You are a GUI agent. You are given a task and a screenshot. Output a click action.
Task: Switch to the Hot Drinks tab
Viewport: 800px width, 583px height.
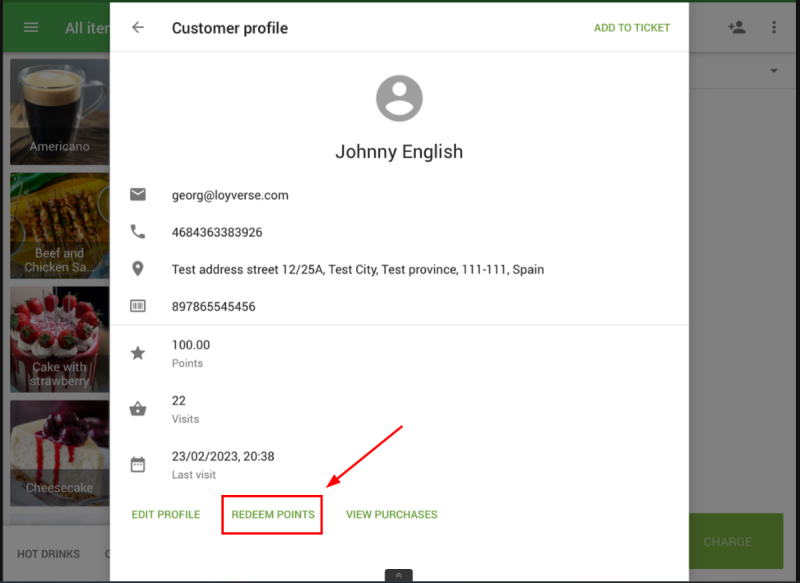pyautogui.click(x=50, y=553)
